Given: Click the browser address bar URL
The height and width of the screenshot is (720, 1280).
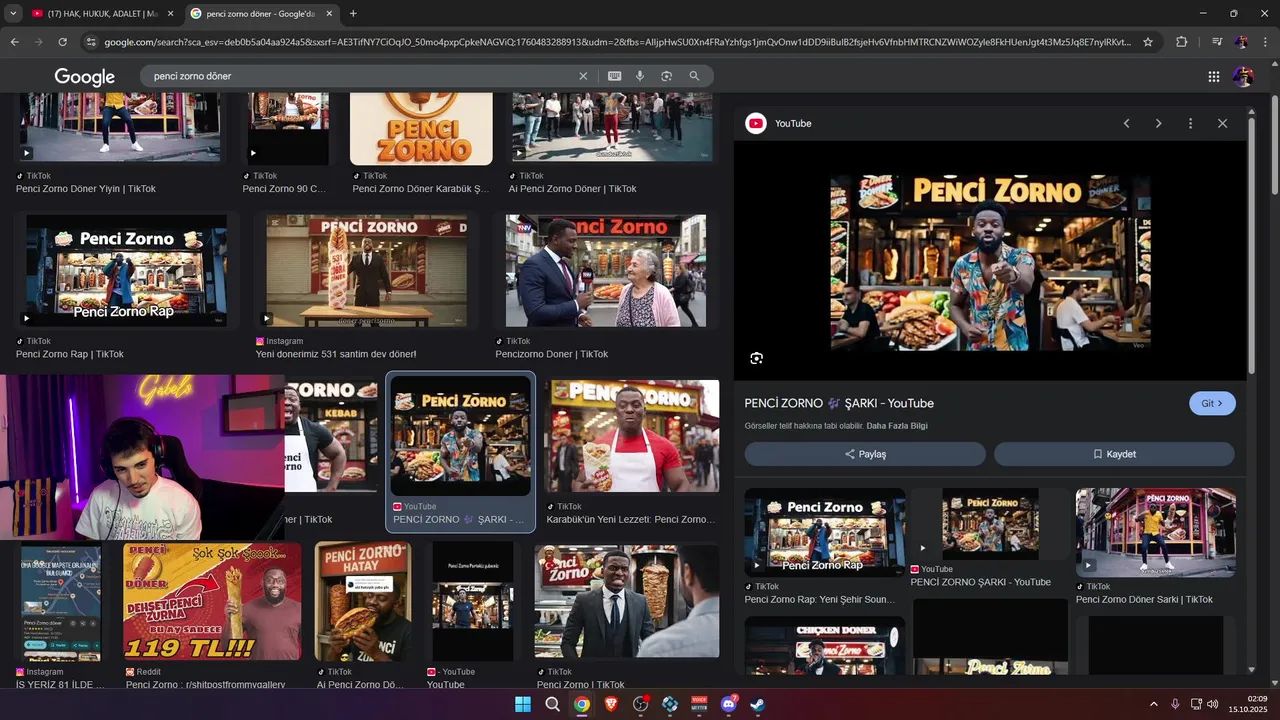Looking at the screenshot, I should tap(618, 42).
